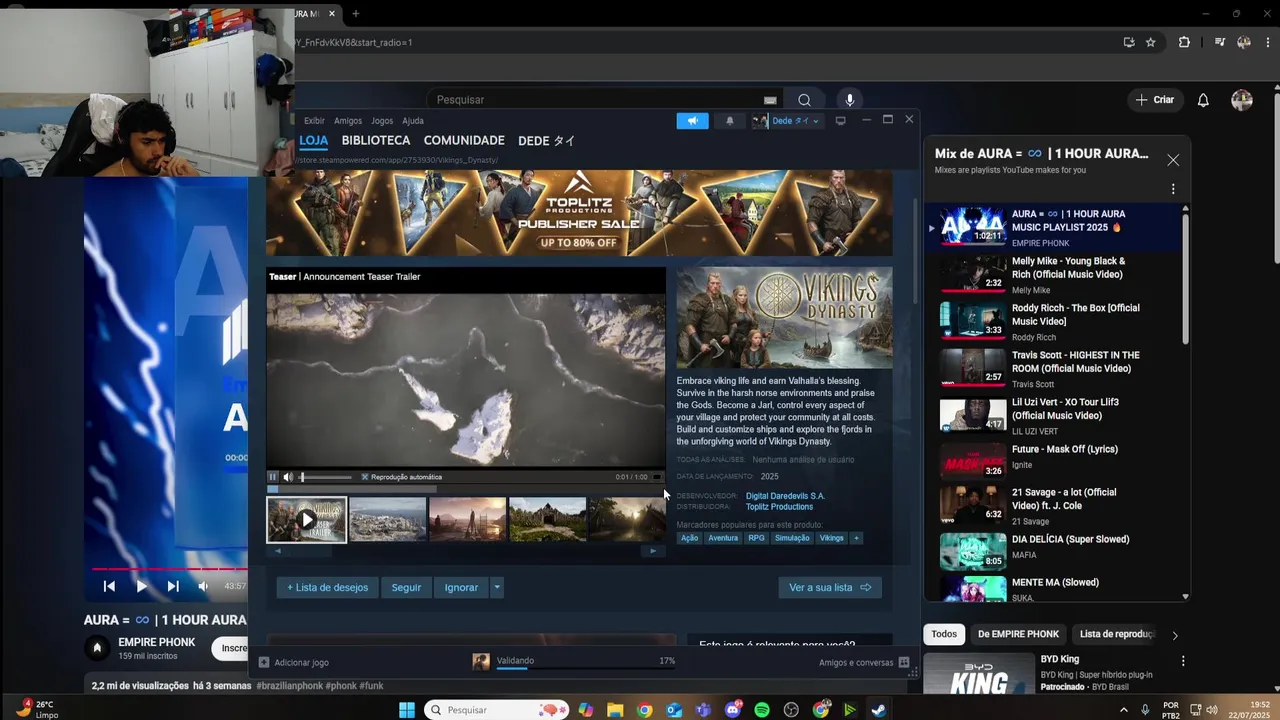The width and height of the screenshot is (1280, 720).
Task: Adjust the Steam trailer volume slider
Action: (x=326, y=477)
